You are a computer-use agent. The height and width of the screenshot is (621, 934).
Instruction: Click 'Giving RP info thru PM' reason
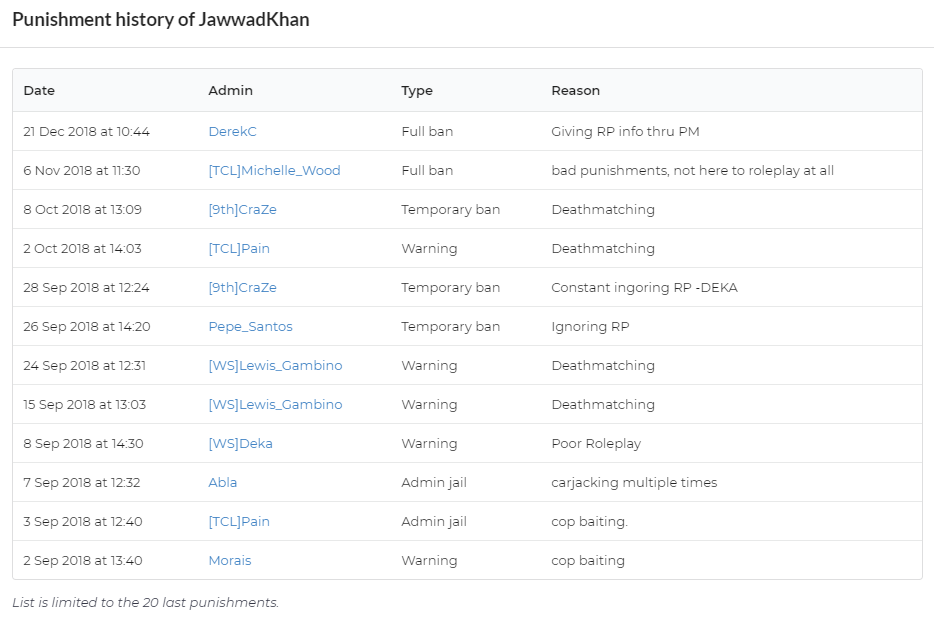[x=625, y=132]
